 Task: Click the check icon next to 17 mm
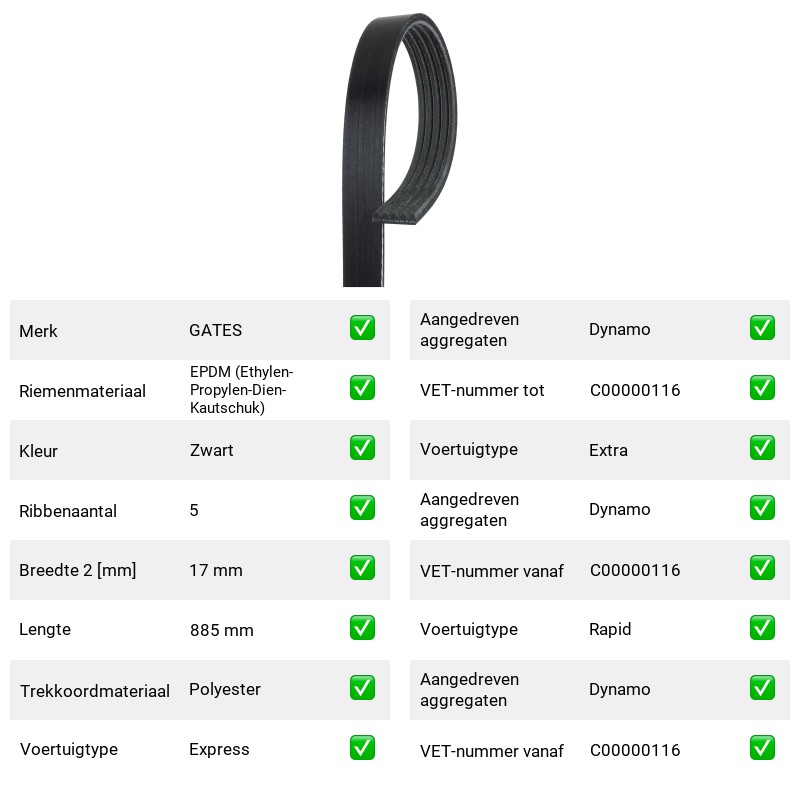pyautogui.click(x=362, y=568)
